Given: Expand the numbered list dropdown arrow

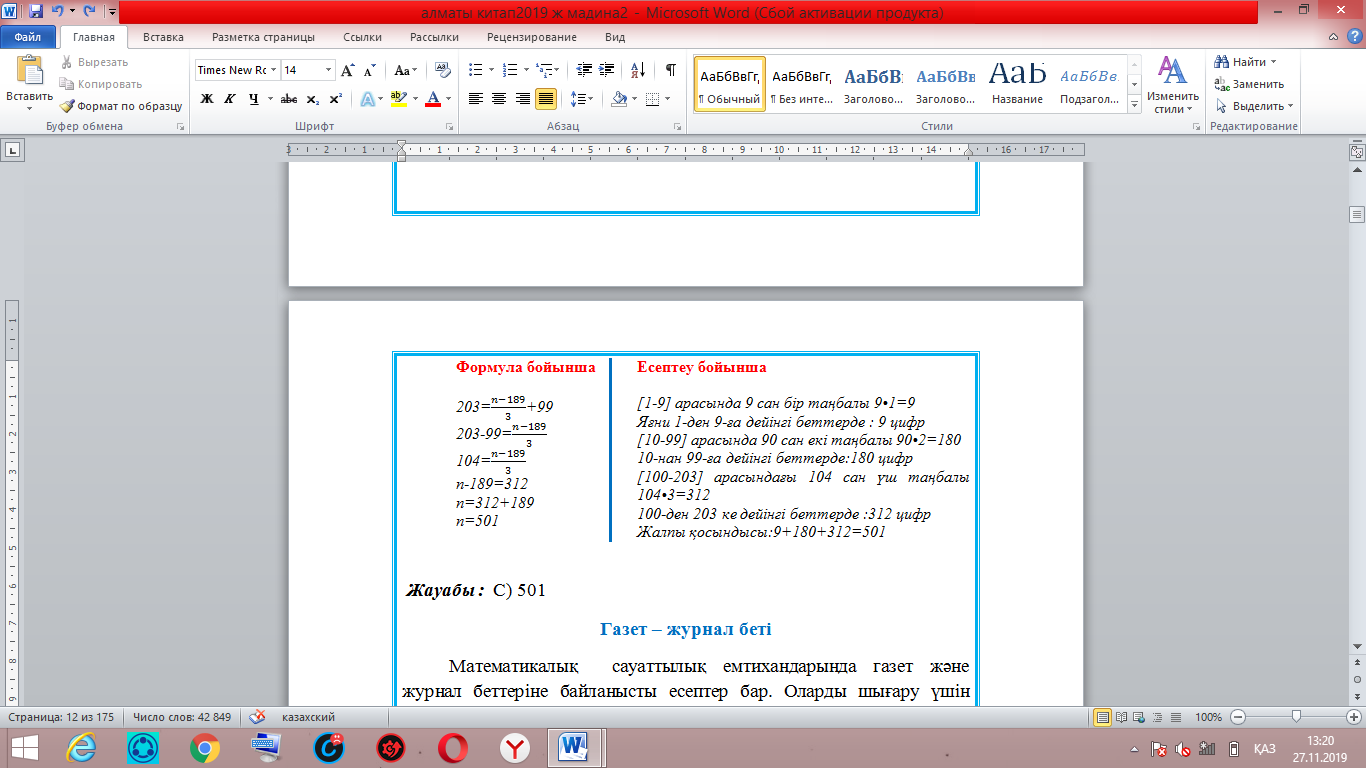Looking at the screenshot, I should pyautogui.click(x=526, y=70).
